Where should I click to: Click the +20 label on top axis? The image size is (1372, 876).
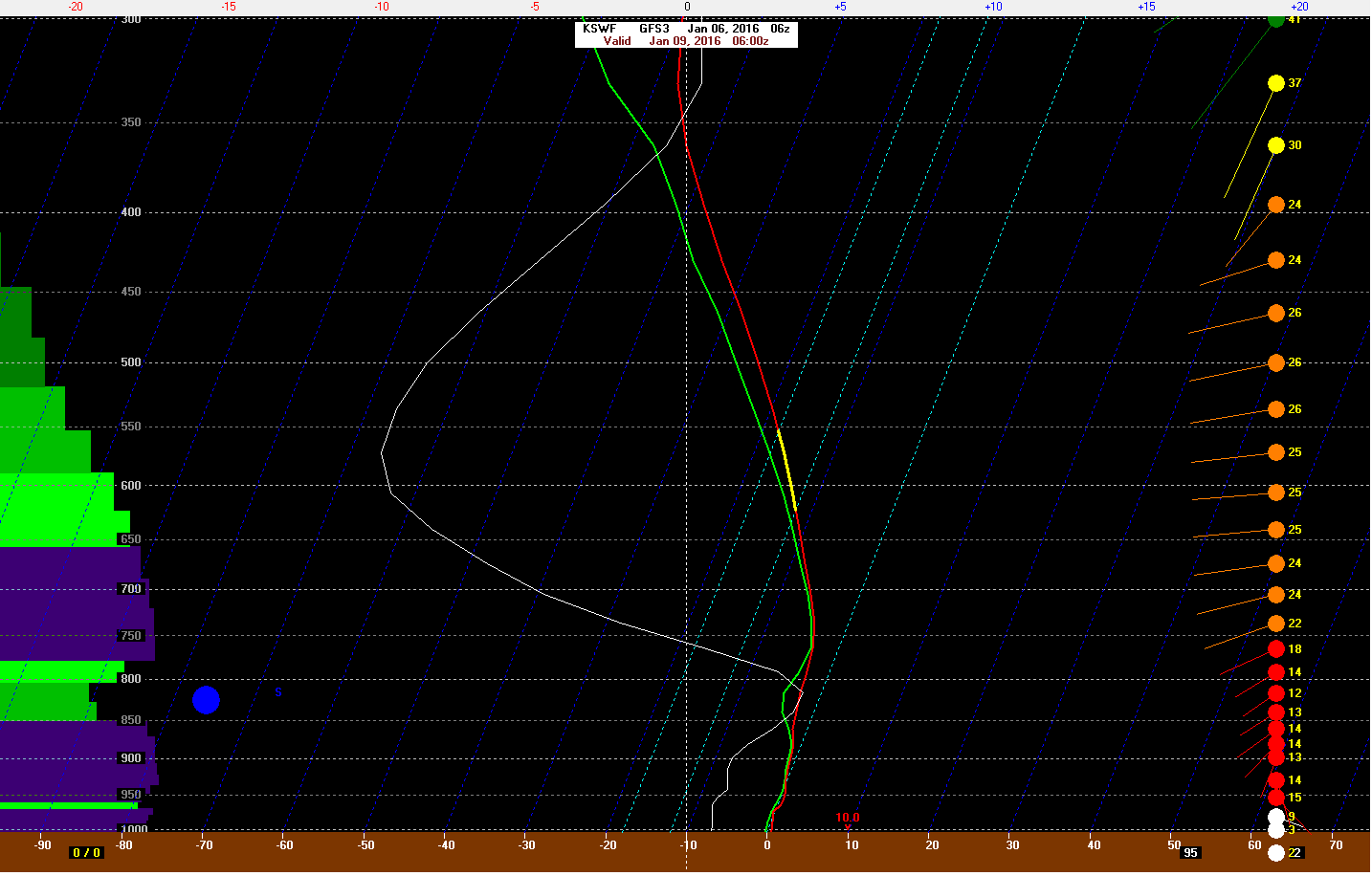click(1298, 7)
